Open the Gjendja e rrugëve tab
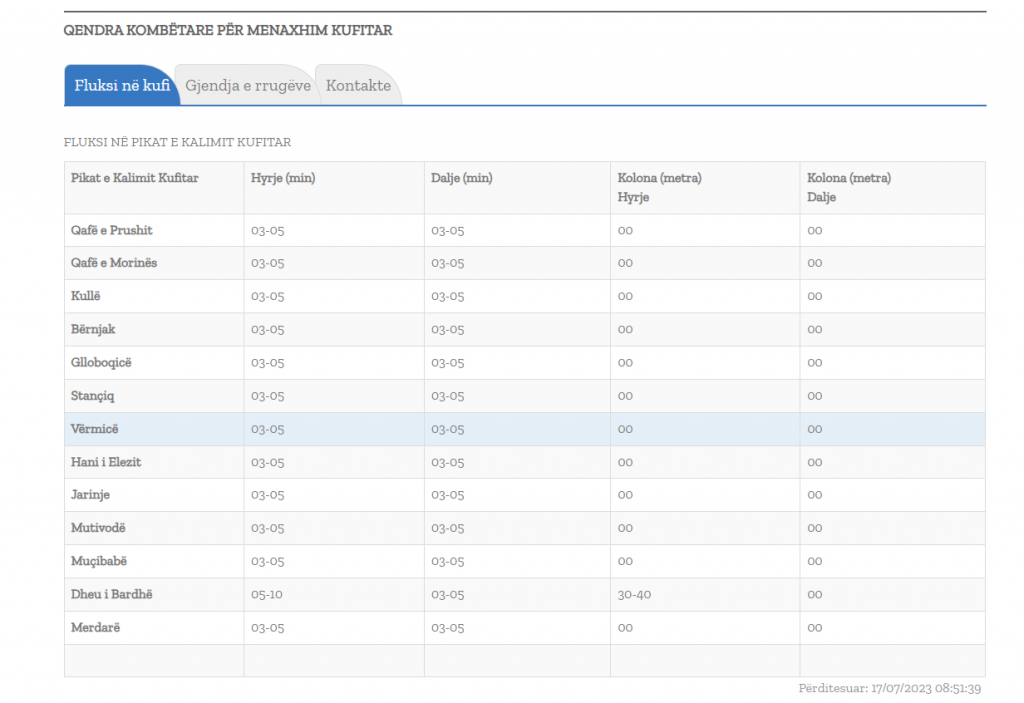Image resolution: width=1024 pixels, height=703 pixels. click(247, 86)
